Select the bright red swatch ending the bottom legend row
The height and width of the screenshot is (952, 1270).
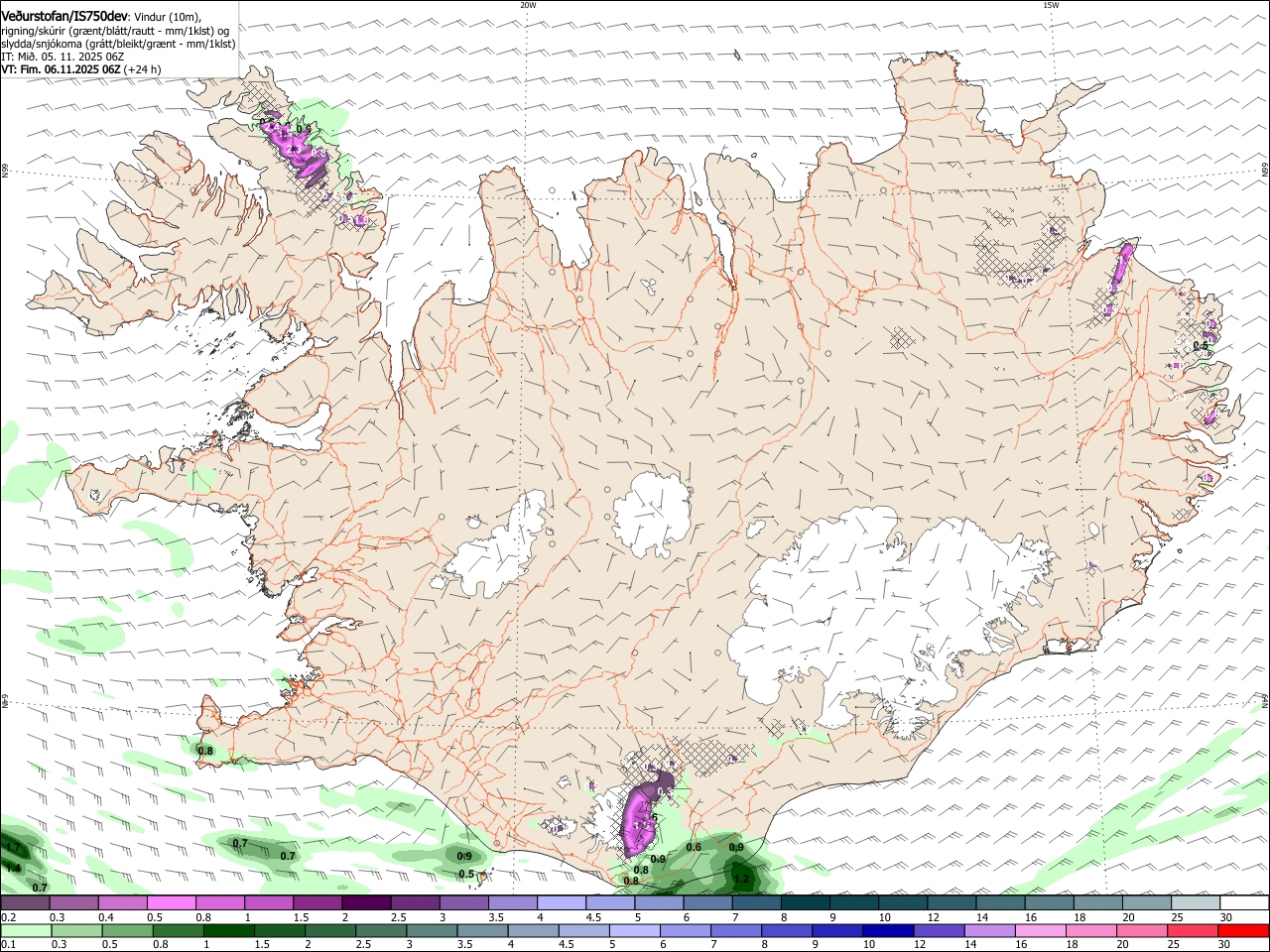(x=1243, y=931)
